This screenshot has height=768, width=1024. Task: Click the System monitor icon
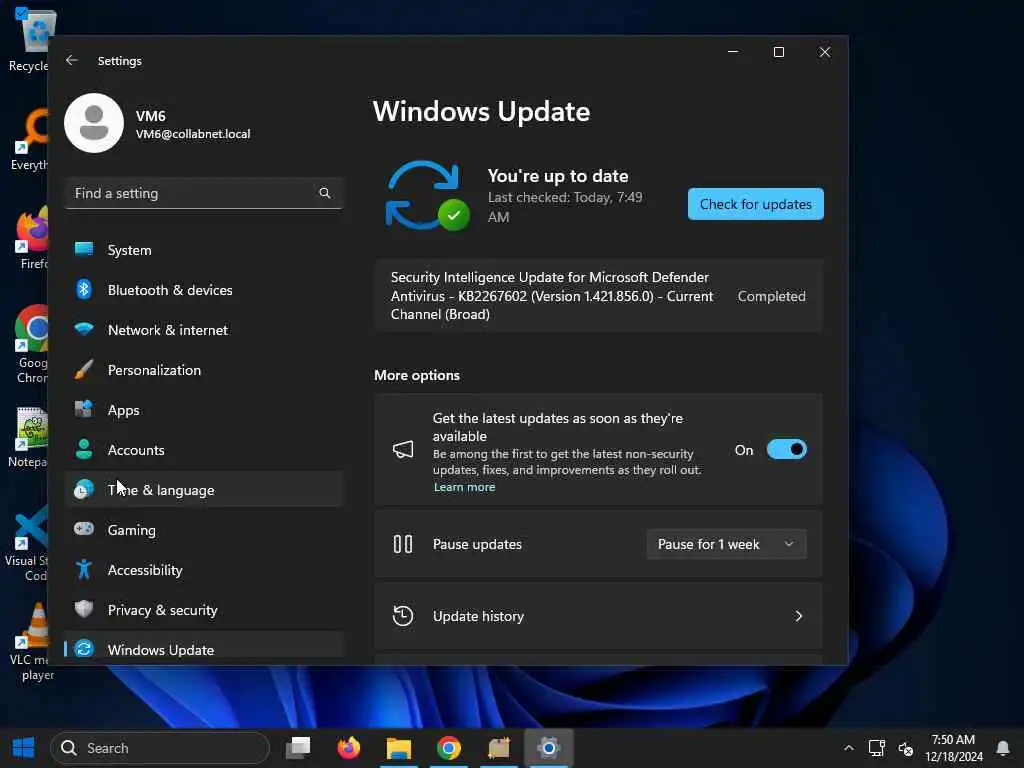[84, 249]
